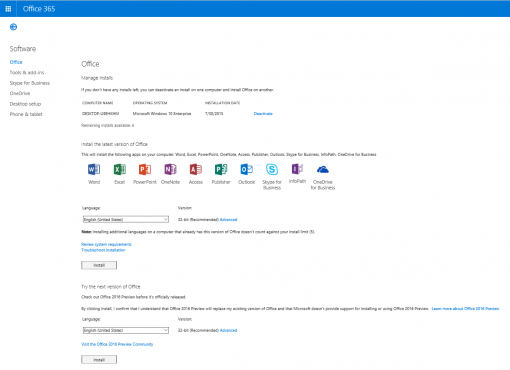The height and width of the screenshot is (370, 510).
Task: Open Desktop setup in sidebar
Action: pyautogui.click(x=25, y=104)
